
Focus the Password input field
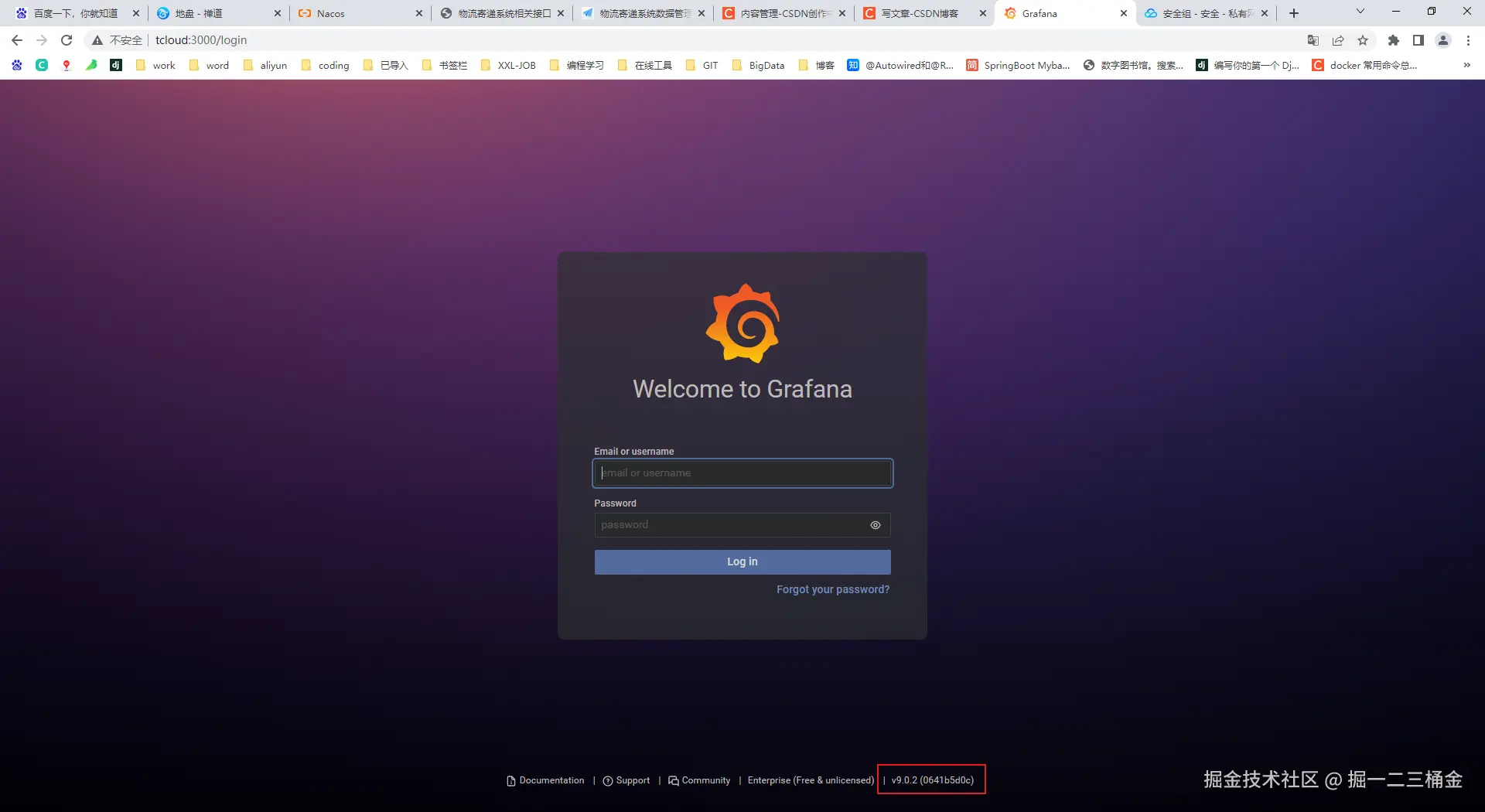tap(742, 525)
